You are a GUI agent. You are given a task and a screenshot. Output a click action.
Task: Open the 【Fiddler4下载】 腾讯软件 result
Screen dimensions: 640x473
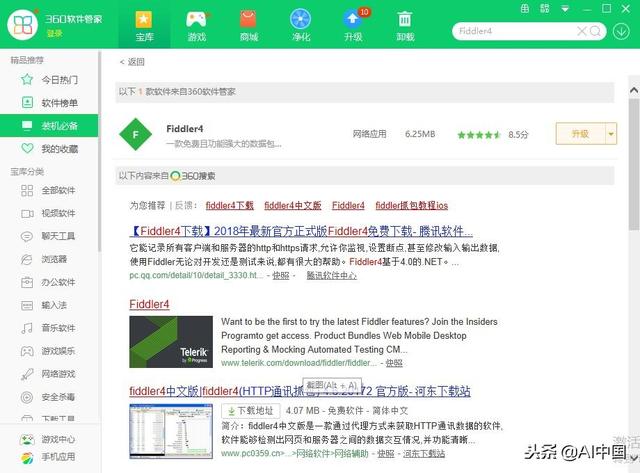point(301,231)
